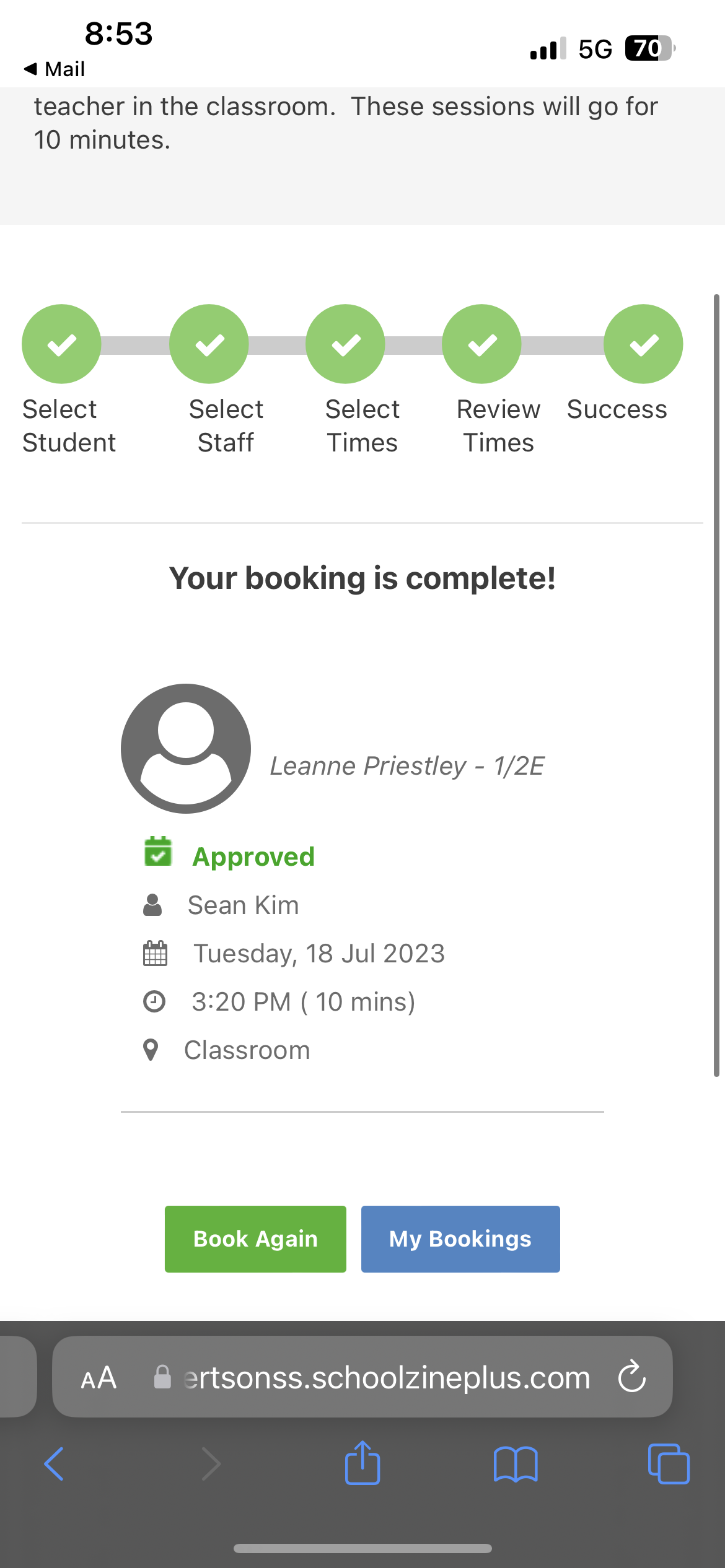725x1568 pixels.
Task: Tap the green approved calendar icon
Action: [158, 852]
